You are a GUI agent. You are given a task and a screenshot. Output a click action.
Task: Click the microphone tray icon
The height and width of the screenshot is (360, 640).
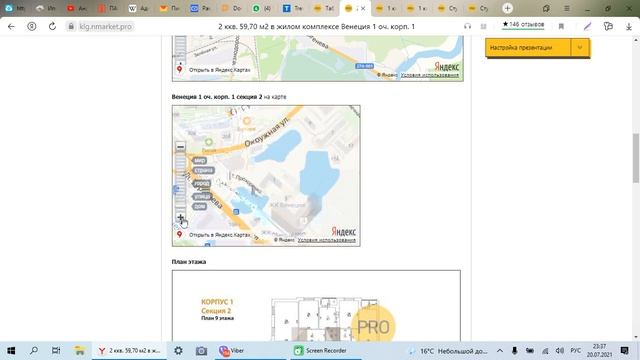(514, 351)
